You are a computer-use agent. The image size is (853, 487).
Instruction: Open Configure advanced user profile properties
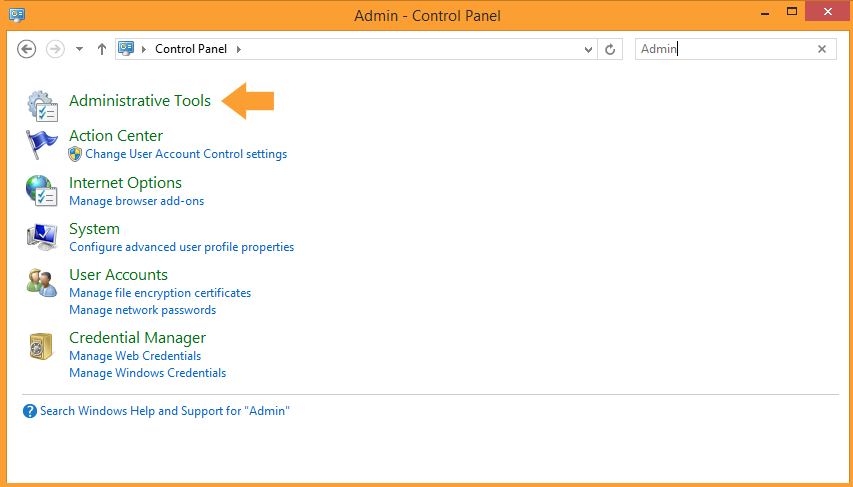182,247
